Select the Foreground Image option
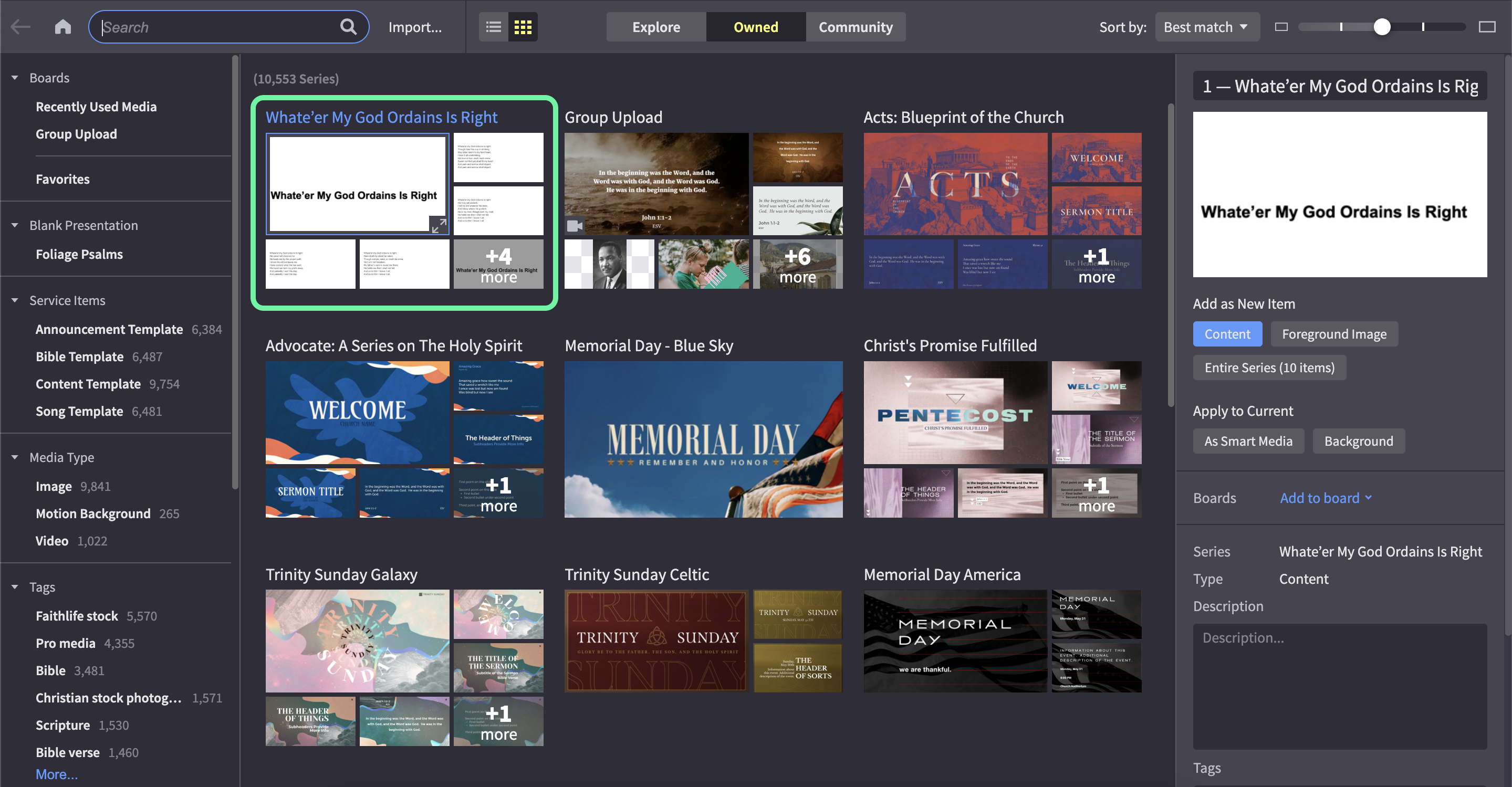The width and height of the screenshot is (1512, 787). coord(1333,334)
